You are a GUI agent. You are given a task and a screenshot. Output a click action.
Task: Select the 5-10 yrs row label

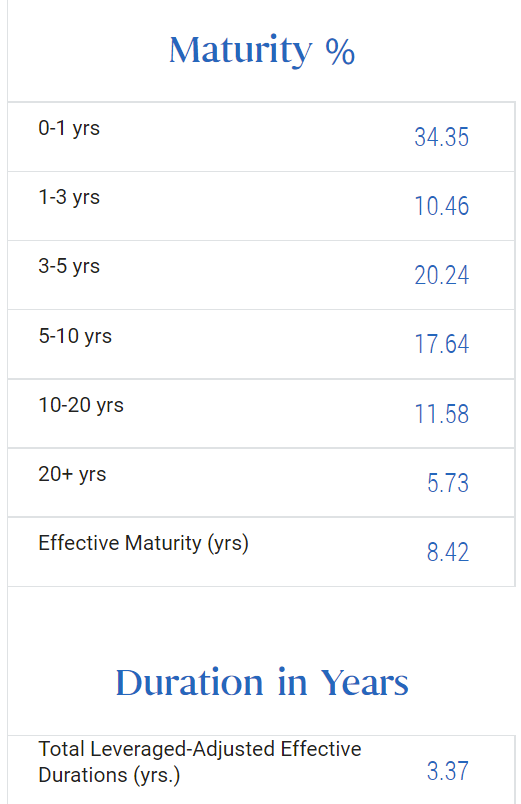point(75,336)
